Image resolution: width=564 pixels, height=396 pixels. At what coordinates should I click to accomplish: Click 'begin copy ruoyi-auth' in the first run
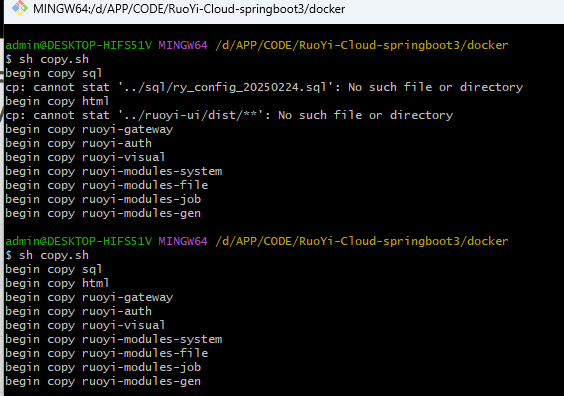(78, 144)
